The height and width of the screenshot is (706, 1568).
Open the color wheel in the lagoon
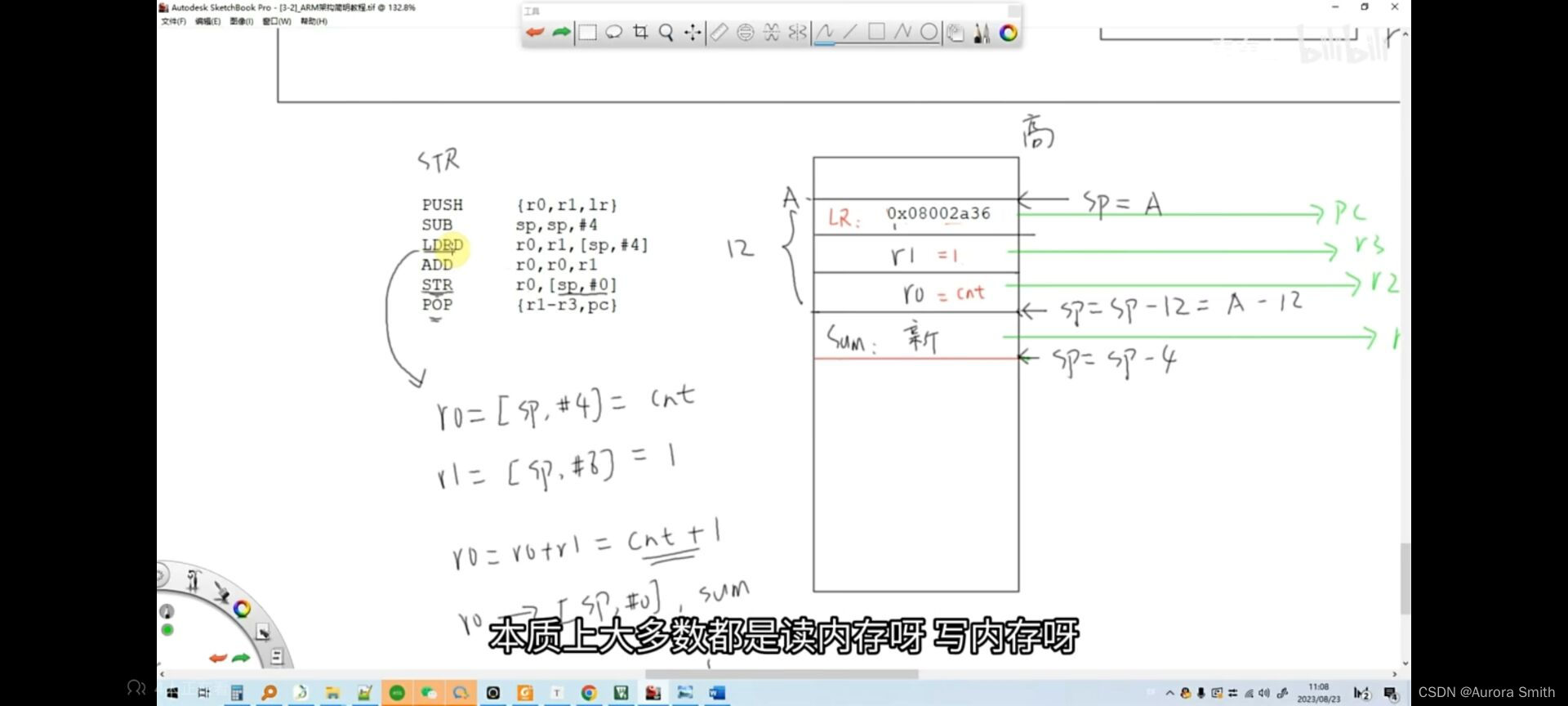click(x=243, y=609)
